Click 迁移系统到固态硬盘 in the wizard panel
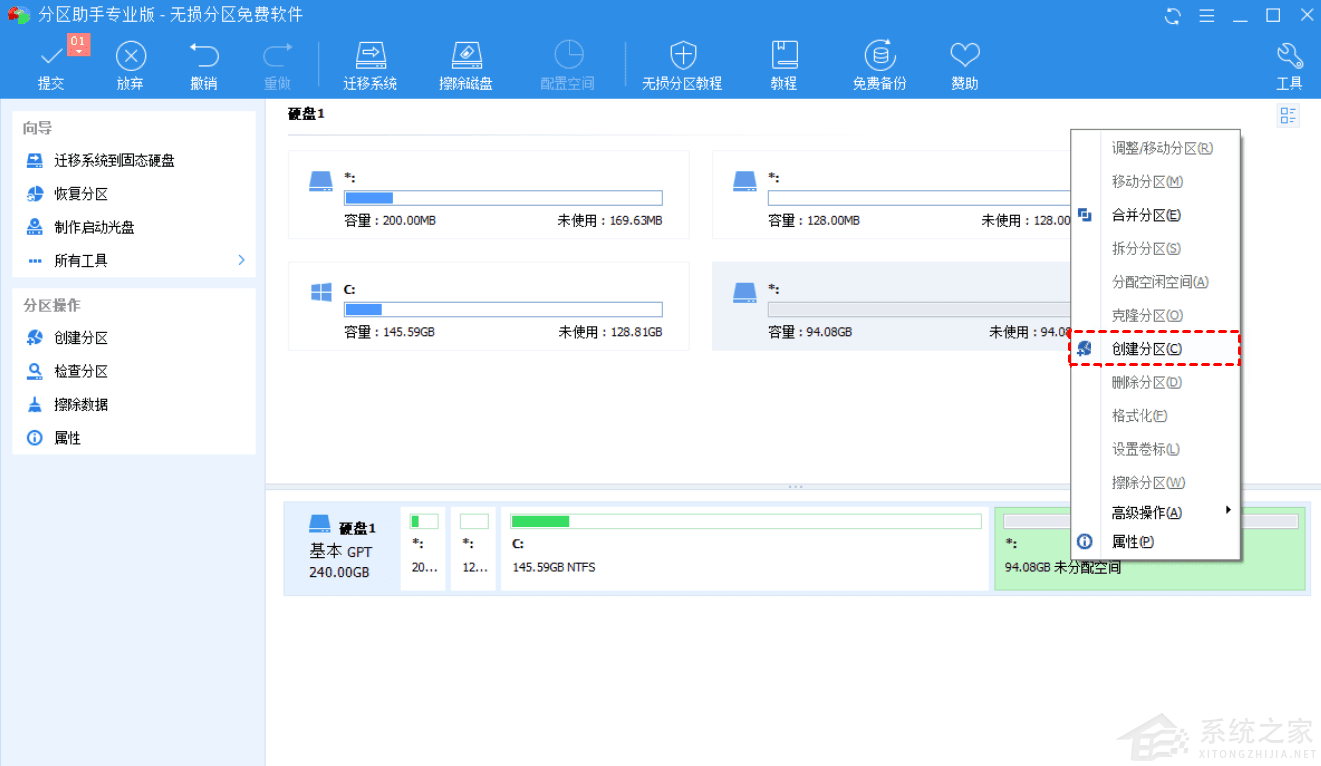 pos(114,160)
